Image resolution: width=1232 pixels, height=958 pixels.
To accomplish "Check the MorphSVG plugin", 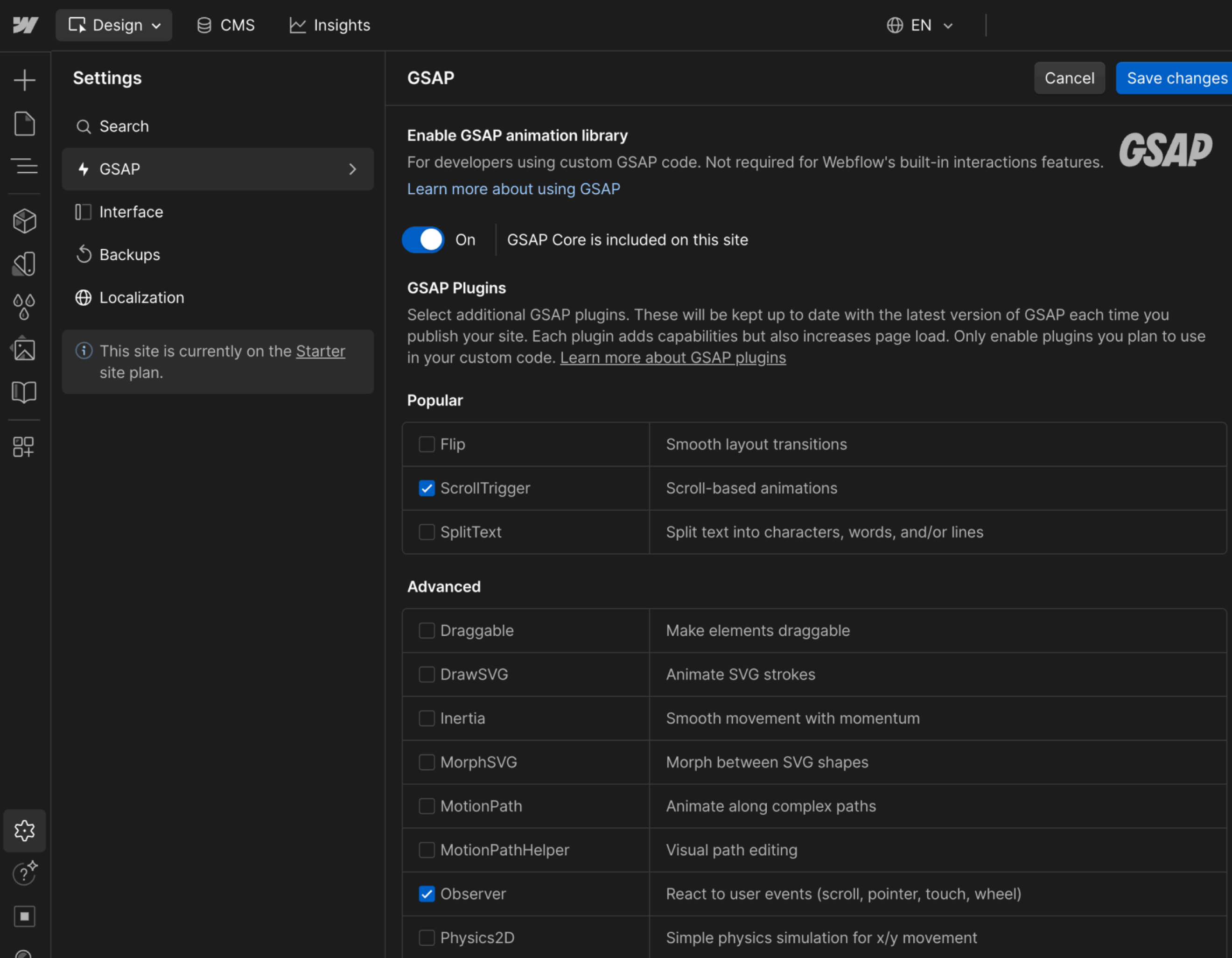I will click(427, 762).
